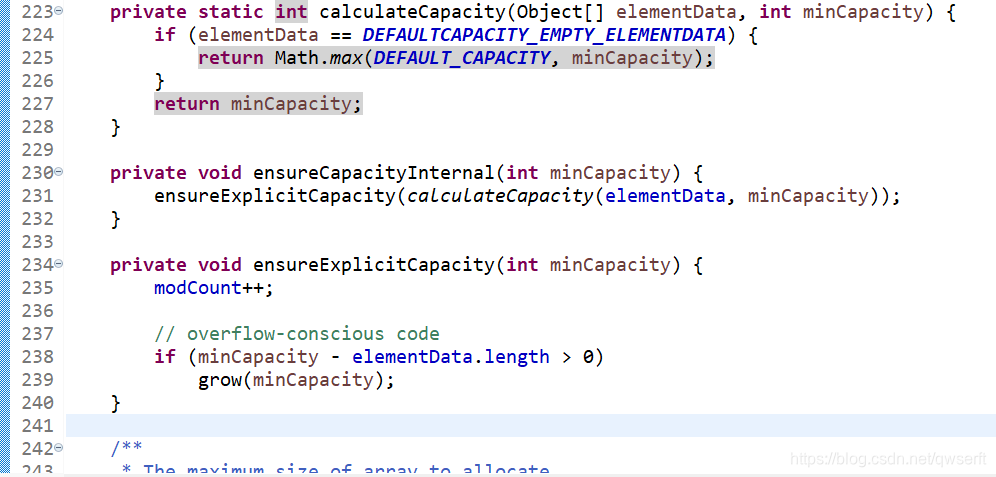Screen dimensions: 996x477
Task: Click the ensureExplicitCapacity call on line 231
Action: [275, 196]
